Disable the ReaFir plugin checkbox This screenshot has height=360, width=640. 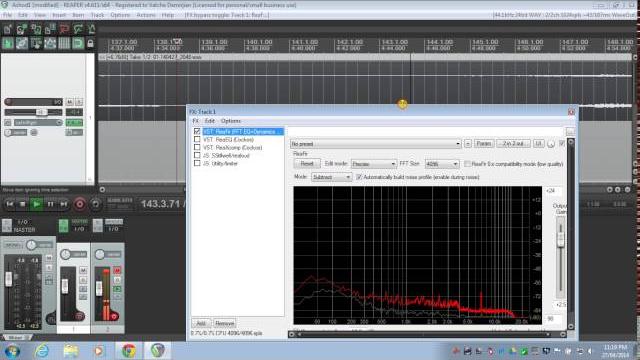pos(197,131)
